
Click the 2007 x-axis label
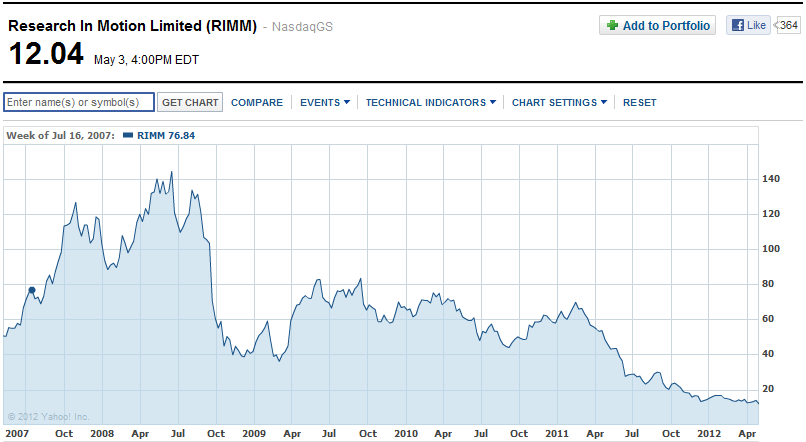(17, 433)
